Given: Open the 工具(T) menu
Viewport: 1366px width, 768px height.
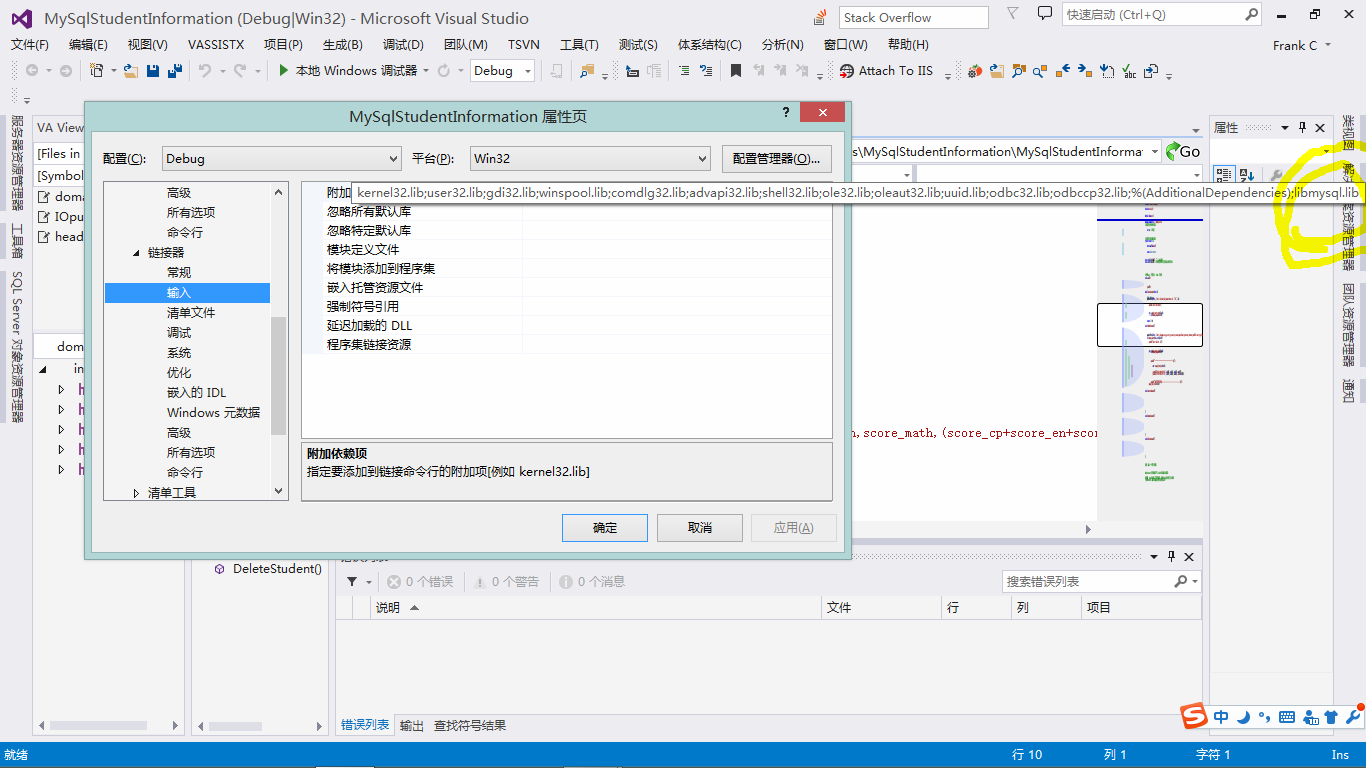Looking at the screenshot, I should pos(579,45).
